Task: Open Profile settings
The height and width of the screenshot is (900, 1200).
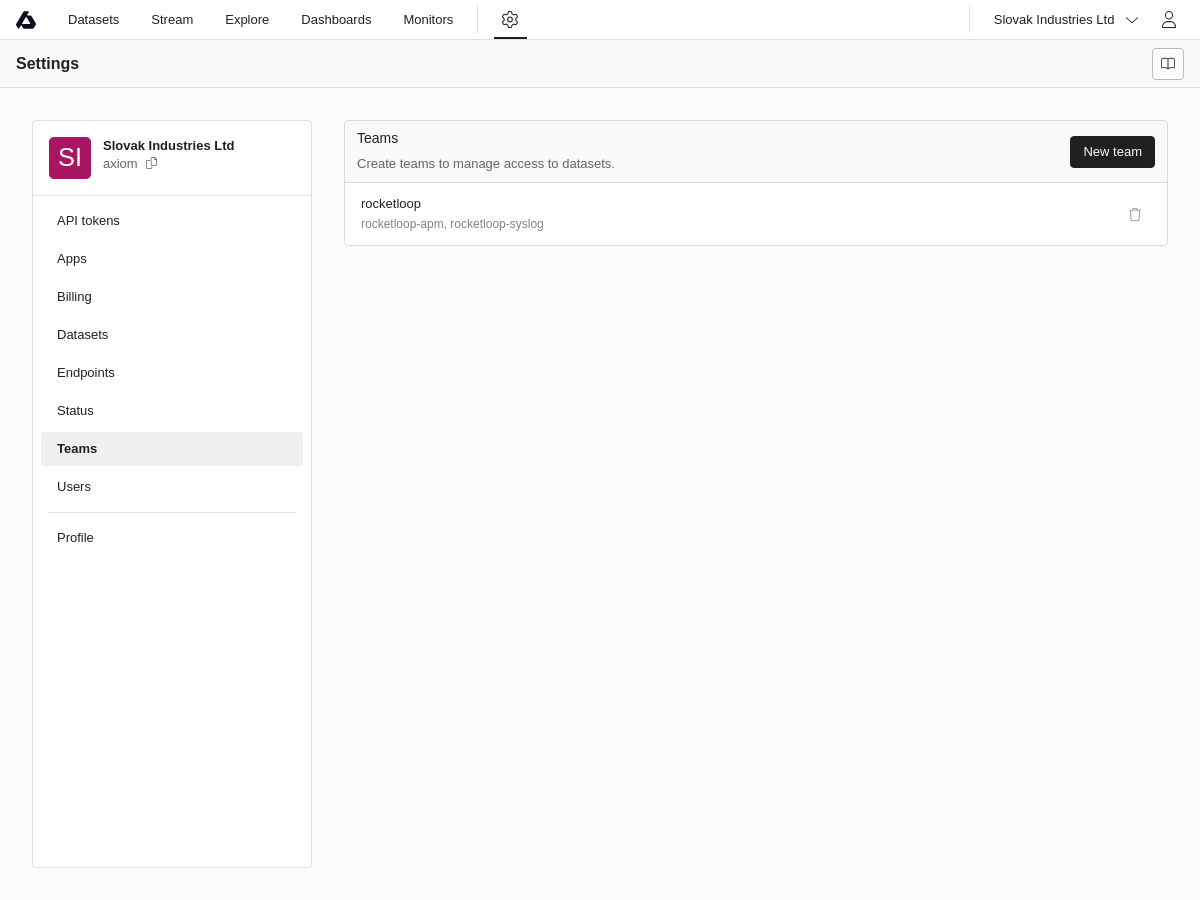Action: coord(75,538)
